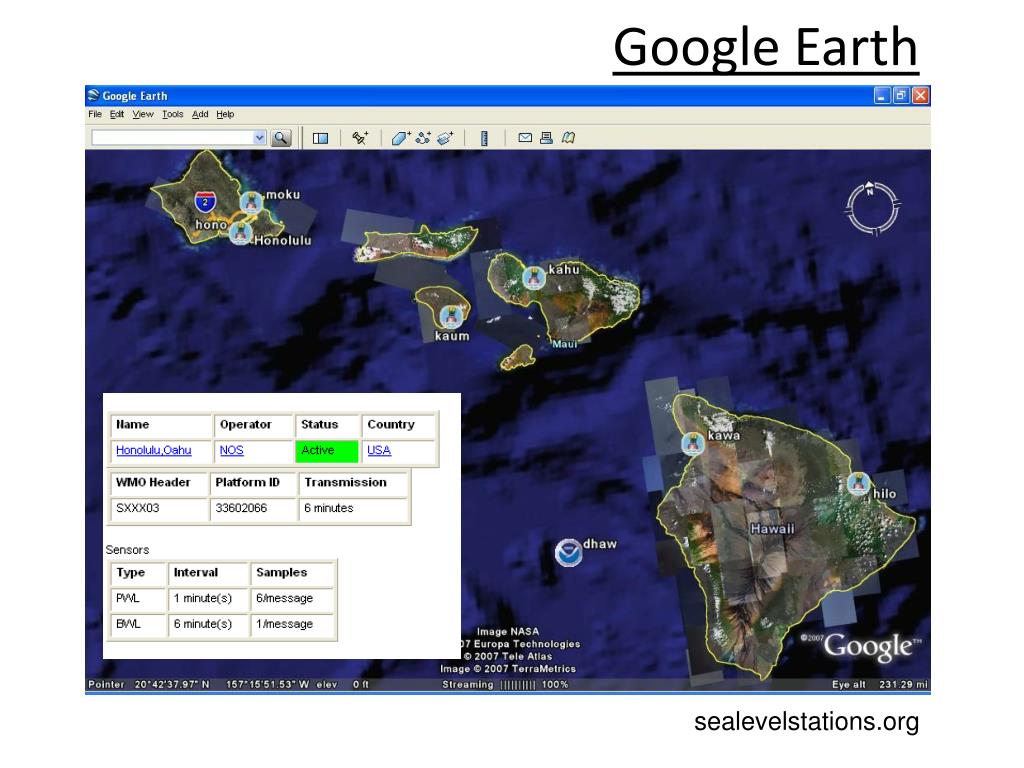This screenshot has height=768, width=1024.
Task: Click the print icon
Action: 547,138
